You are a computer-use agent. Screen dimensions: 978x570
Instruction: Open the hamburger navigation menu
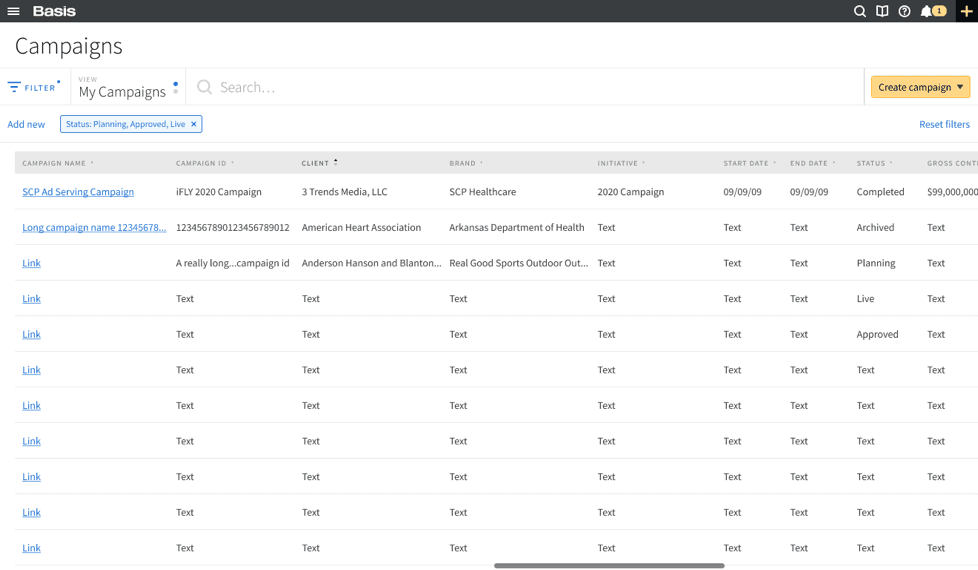[x=14, y=11]
